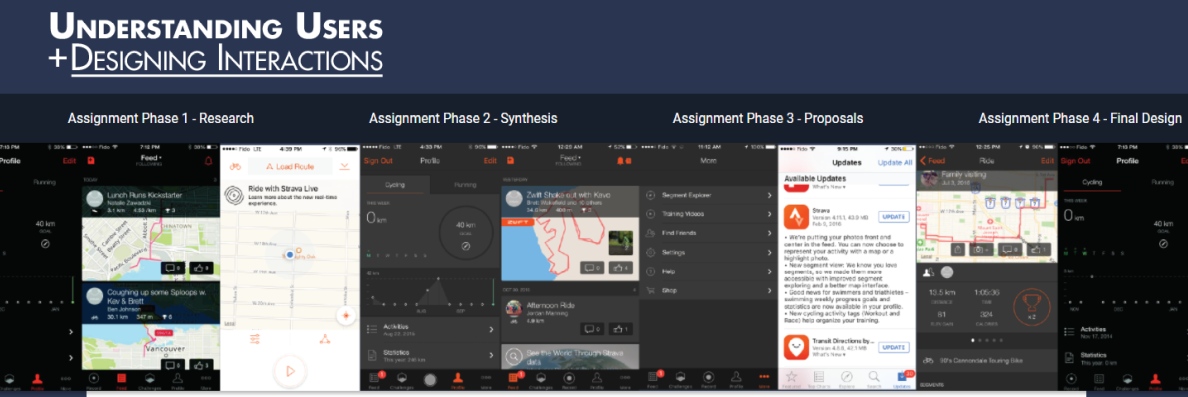Open the Assignment Phase 4 - Final Design link
The image size is (1188, 397).
pos(1080,118)
